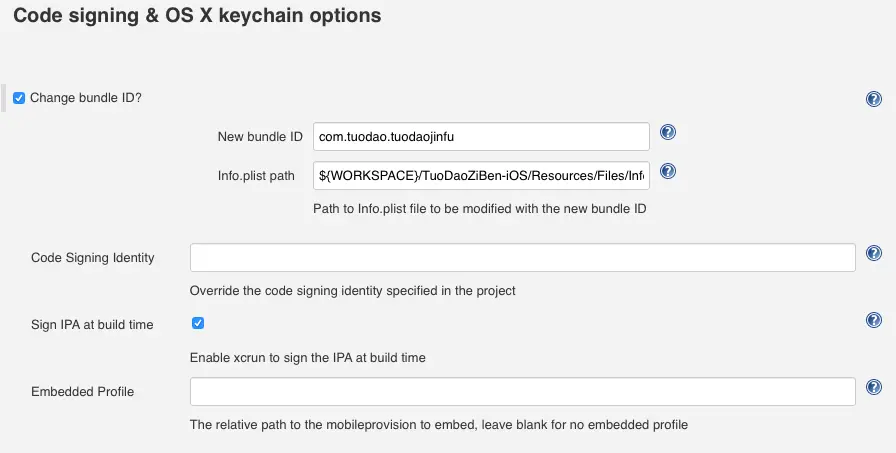896x453 pixels.
Task: Click the 'Code Signing Identity' label
Action: [x=93, y=258]
